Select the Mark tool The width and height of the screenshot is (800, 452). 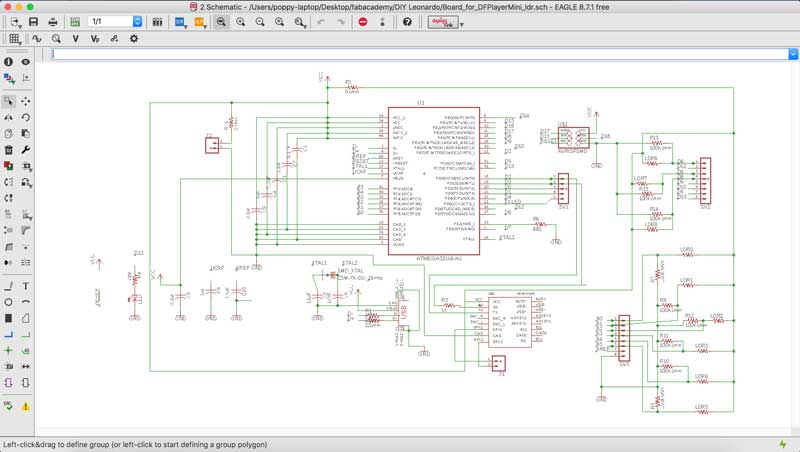tap(26, 78)
